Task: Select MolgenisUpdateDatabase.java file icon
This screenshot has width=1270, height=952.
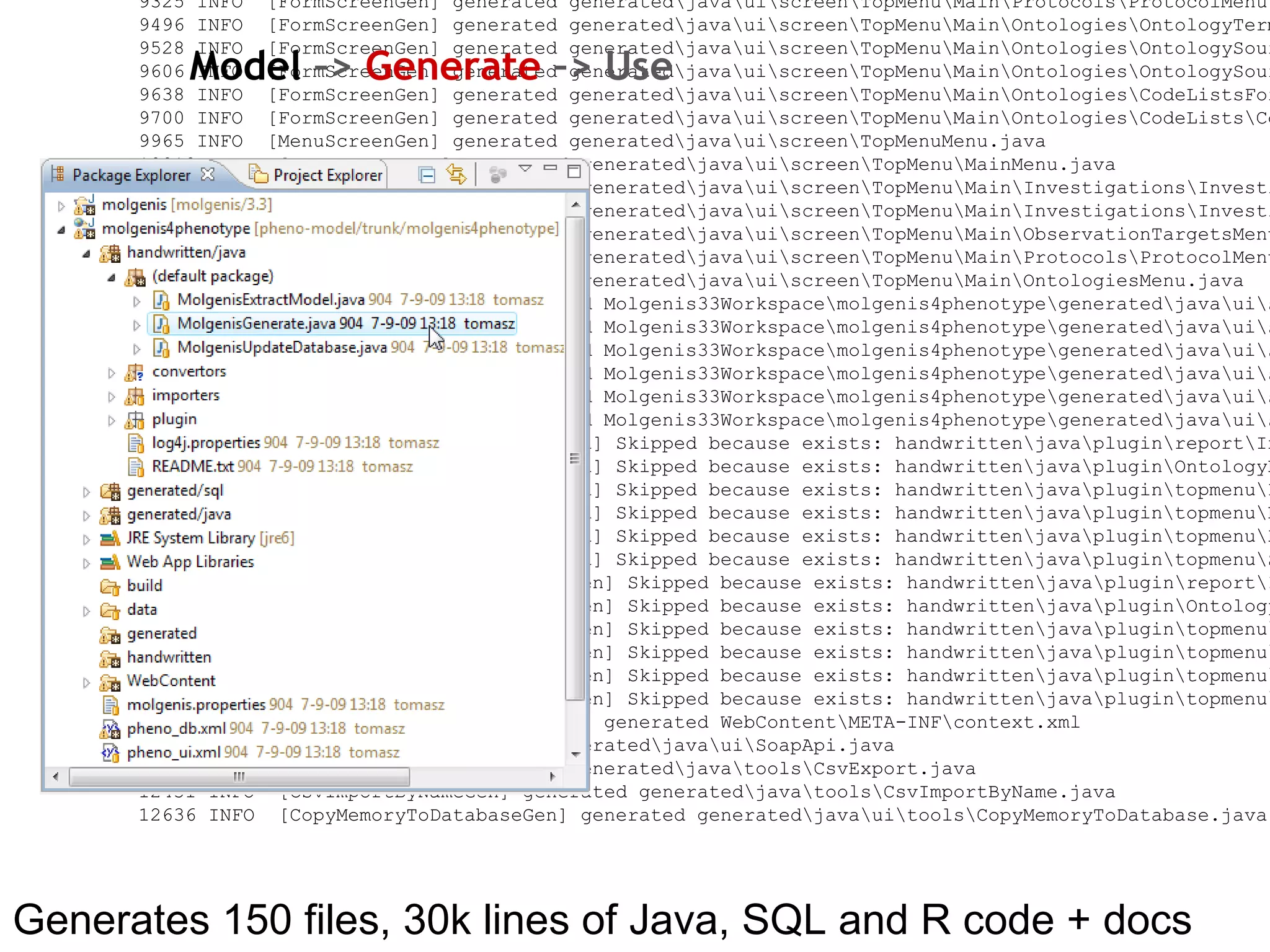Action: tap(161, 348)
